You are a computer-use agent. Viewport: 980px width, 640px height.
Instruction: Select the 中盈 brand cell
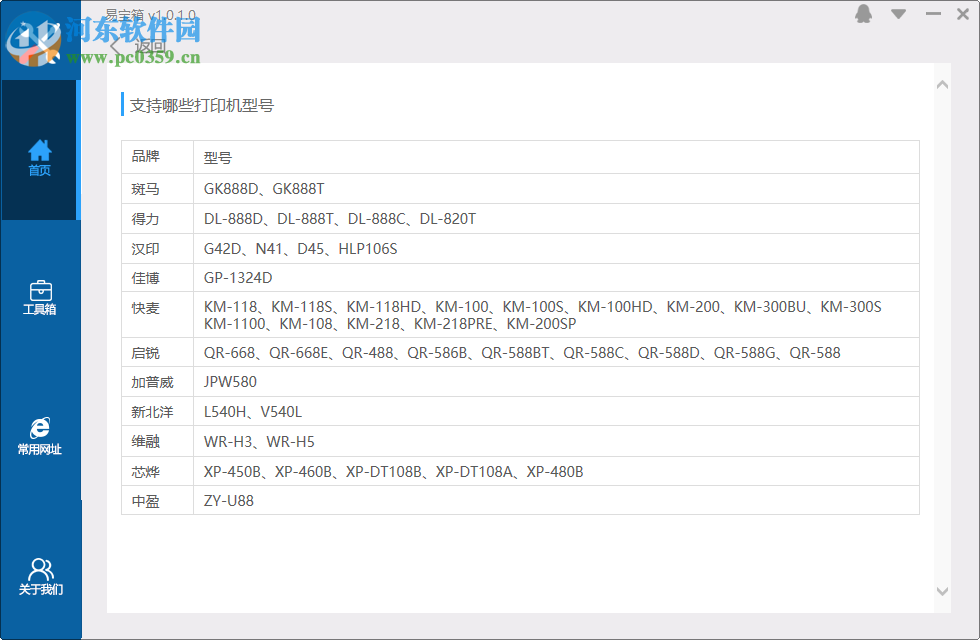158,501
